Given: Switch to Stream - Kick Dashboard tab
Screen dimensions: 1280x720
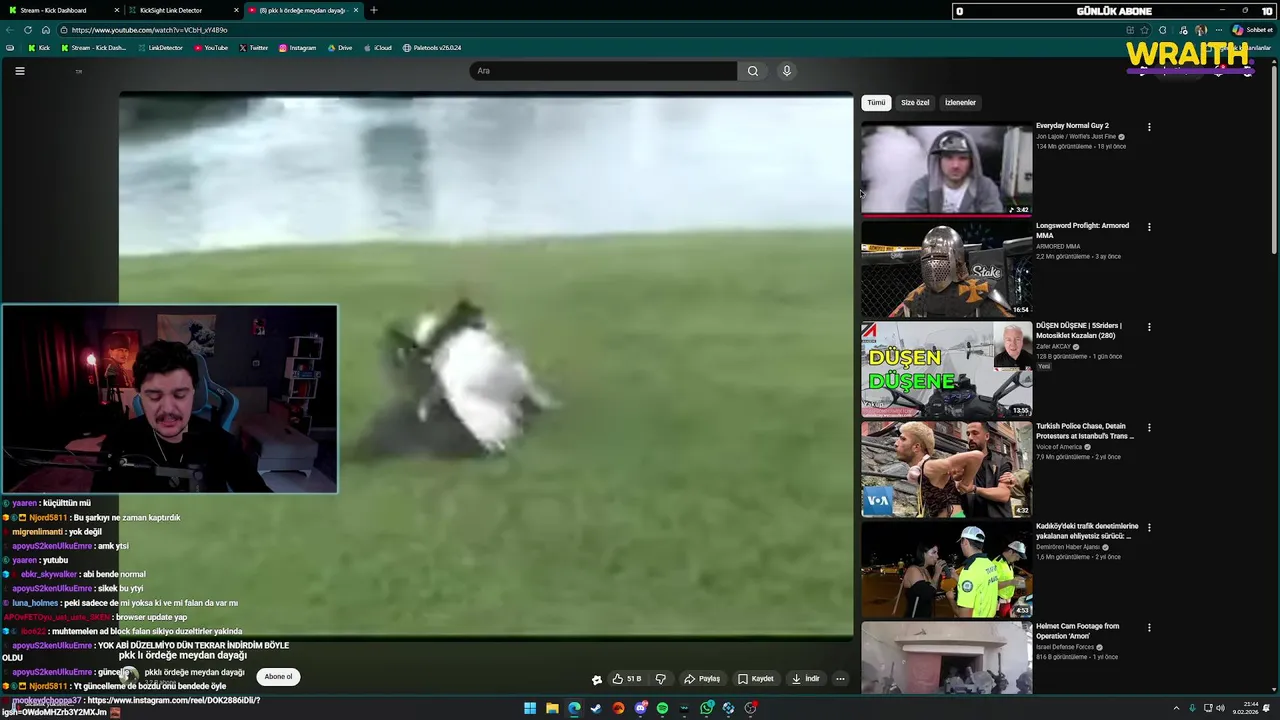Looking at the screenshot, I should (x=62, y=10).
